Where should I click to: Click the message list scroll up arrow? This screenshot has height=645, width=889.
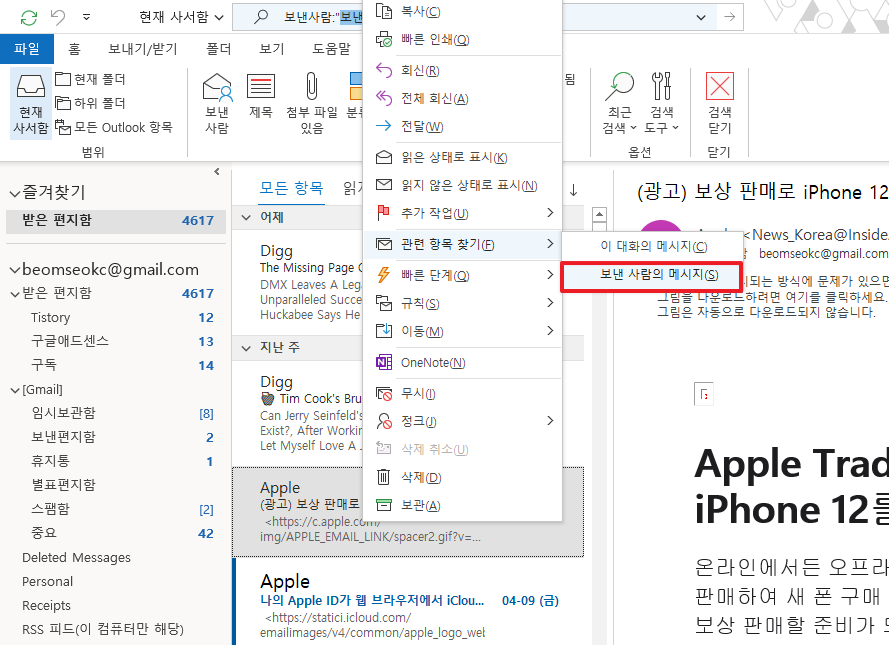point(599,214)
